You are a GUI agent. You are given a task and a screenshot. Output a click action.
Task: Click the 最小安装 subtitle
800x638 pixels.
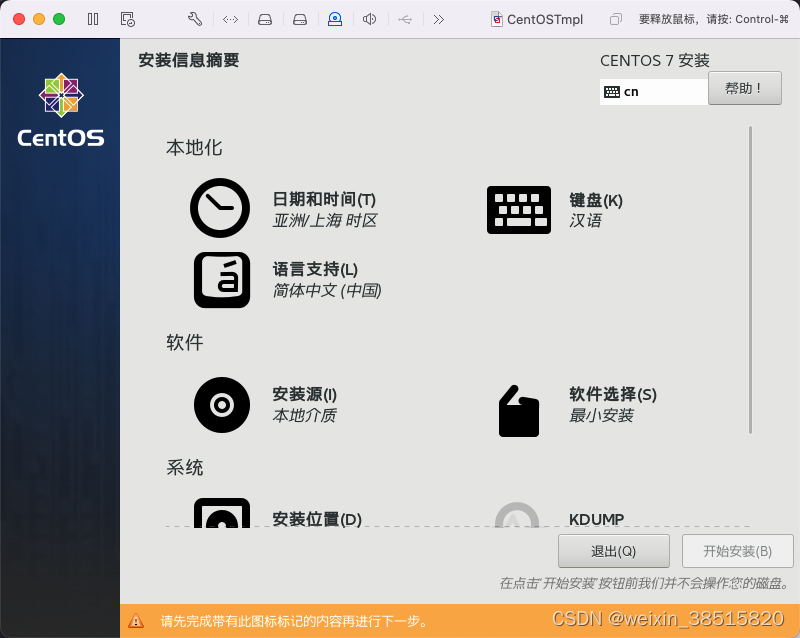coord(602,415)
